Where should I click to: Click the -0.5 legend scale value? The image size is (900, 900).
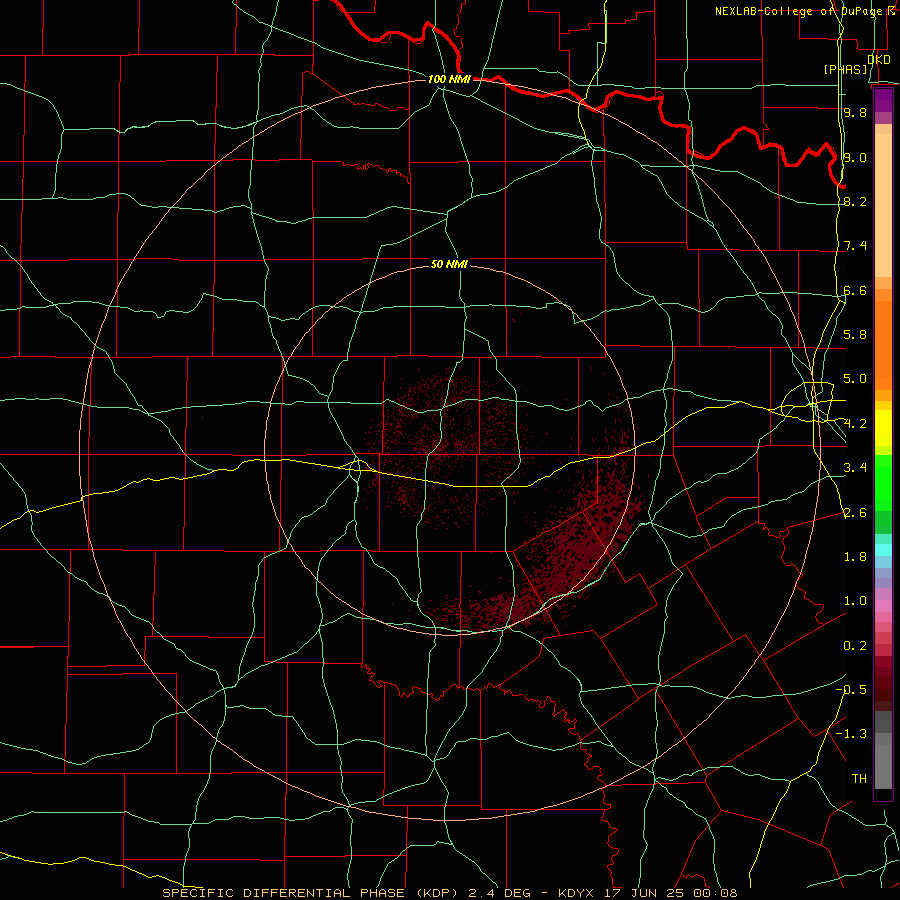click(x=851, y=689)
